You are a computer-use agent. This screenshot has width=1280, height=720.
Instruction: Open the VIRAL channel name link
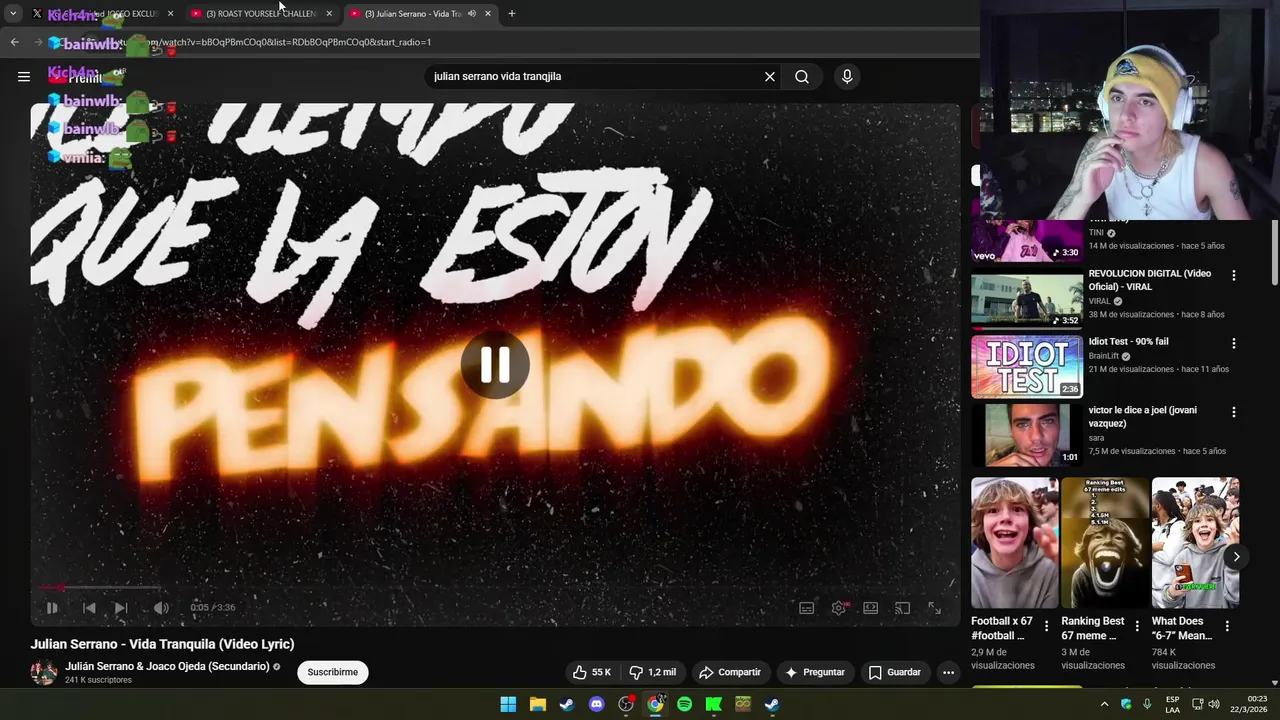1100,301
